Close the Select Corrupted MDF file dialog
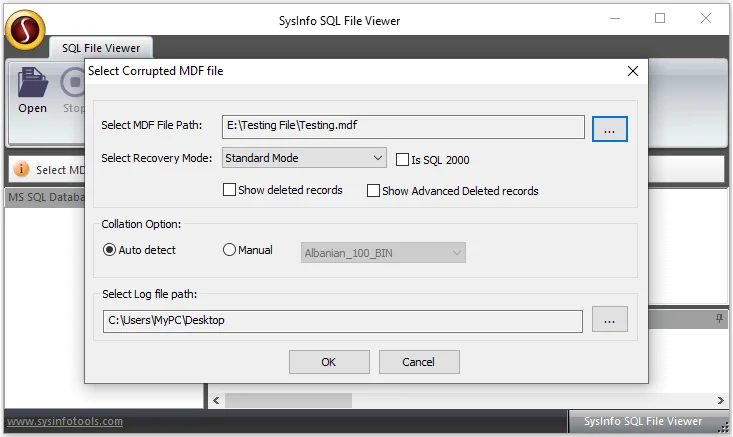 pyautogui.click(x=632, y=71)
